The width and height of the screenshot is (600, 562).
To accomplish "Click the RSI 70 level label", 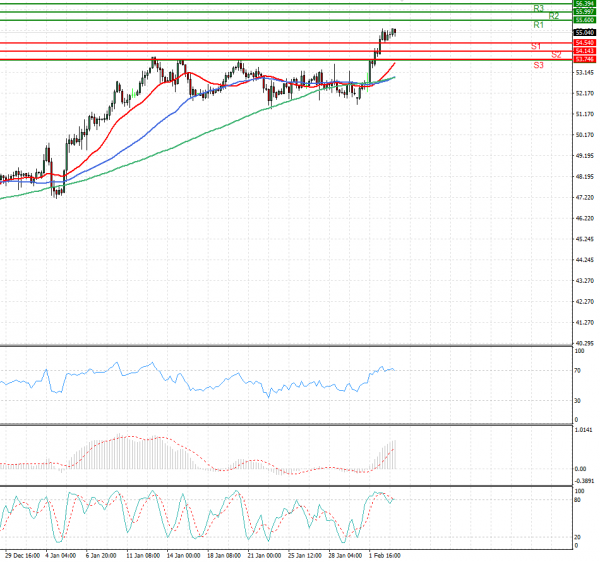I will (x=577, y=371).
